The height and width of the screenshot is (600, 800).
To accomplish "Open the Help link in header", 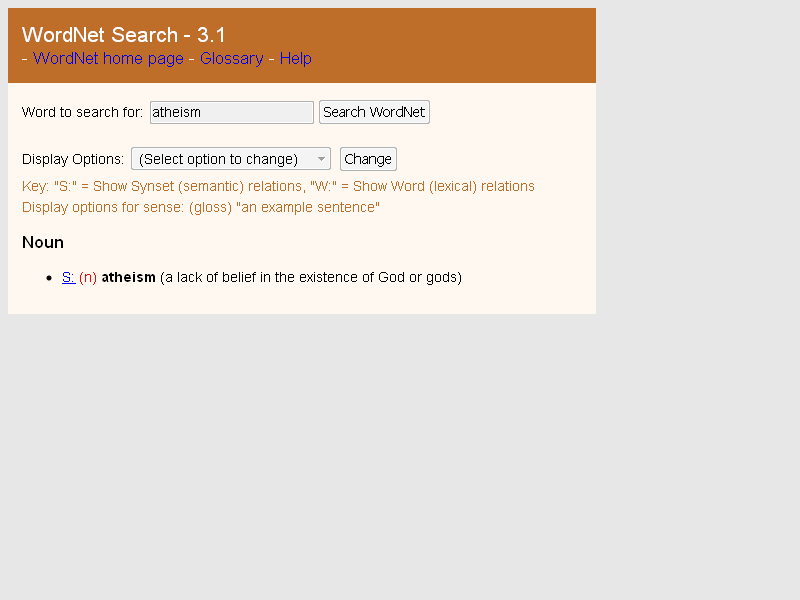I will [295, 59].
